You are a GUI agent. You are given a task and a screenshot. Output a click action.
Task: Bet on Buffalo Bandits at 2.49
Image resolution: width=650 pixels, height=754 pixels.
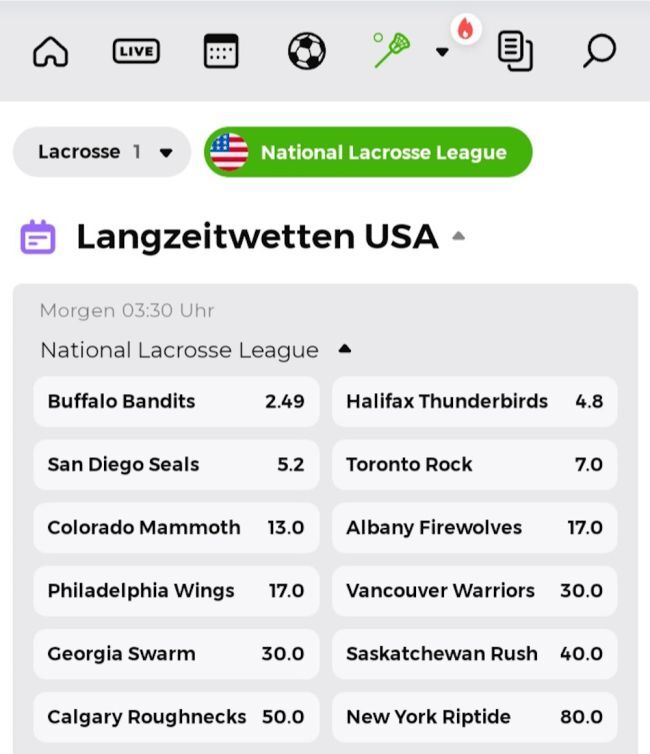[176, 402]
